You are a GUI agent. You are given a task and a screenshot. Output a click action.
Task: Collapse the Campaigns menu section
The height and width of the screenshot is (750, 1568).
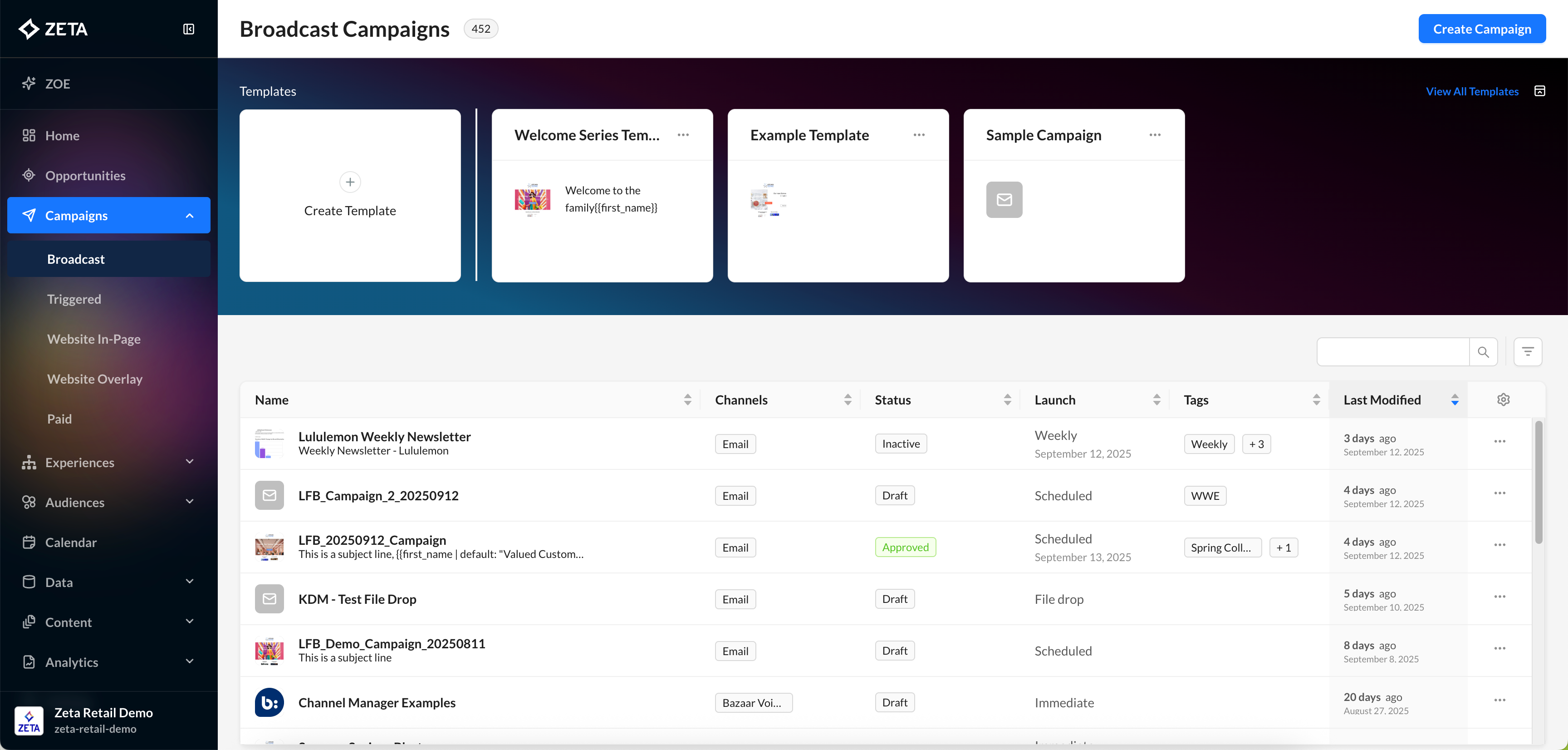[x=189, y=216]
